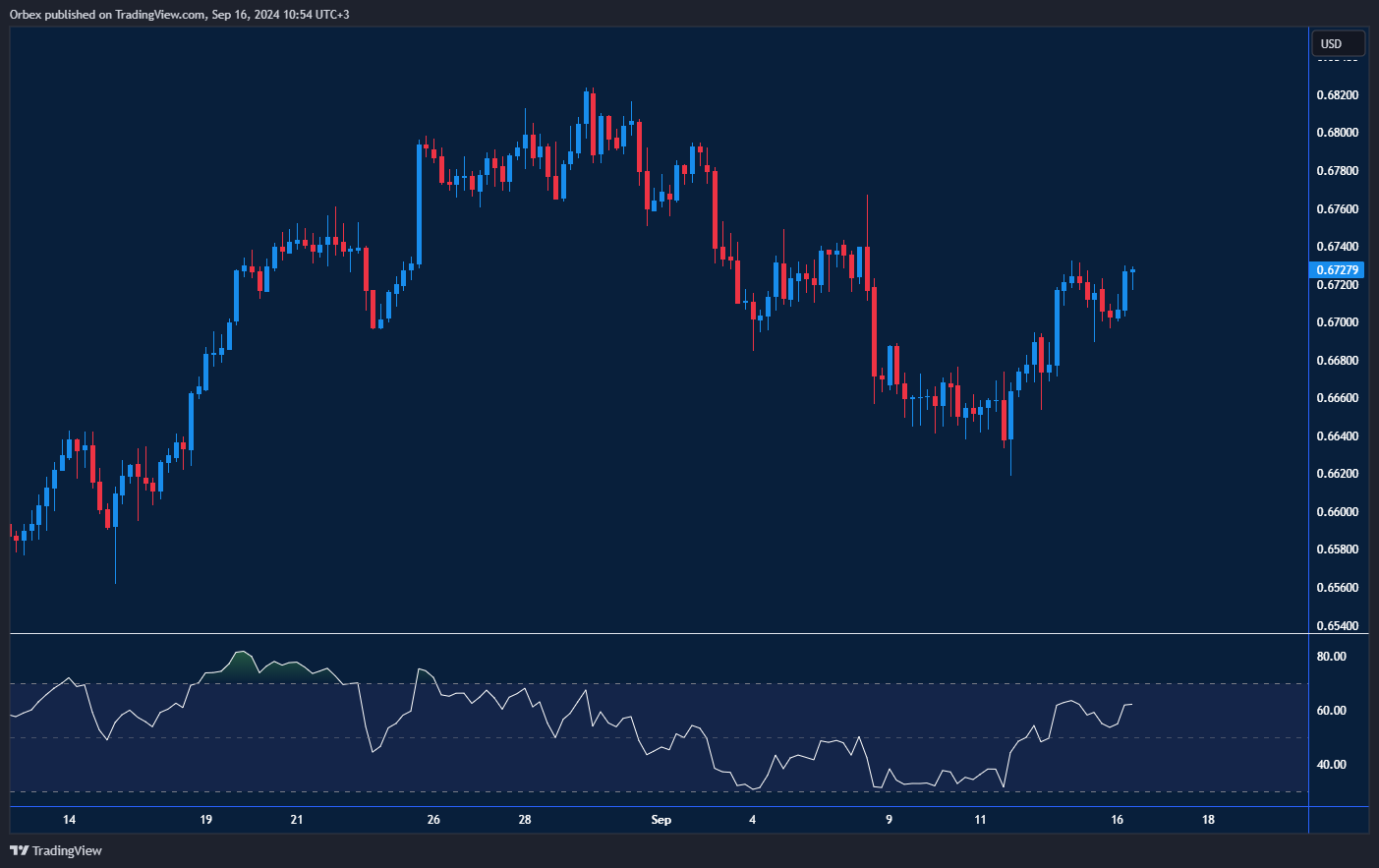Image resolution: width=1379 pixels, height=868 pixels.
Task: Click the date label 21 on time axis
Action: (297, 820)
